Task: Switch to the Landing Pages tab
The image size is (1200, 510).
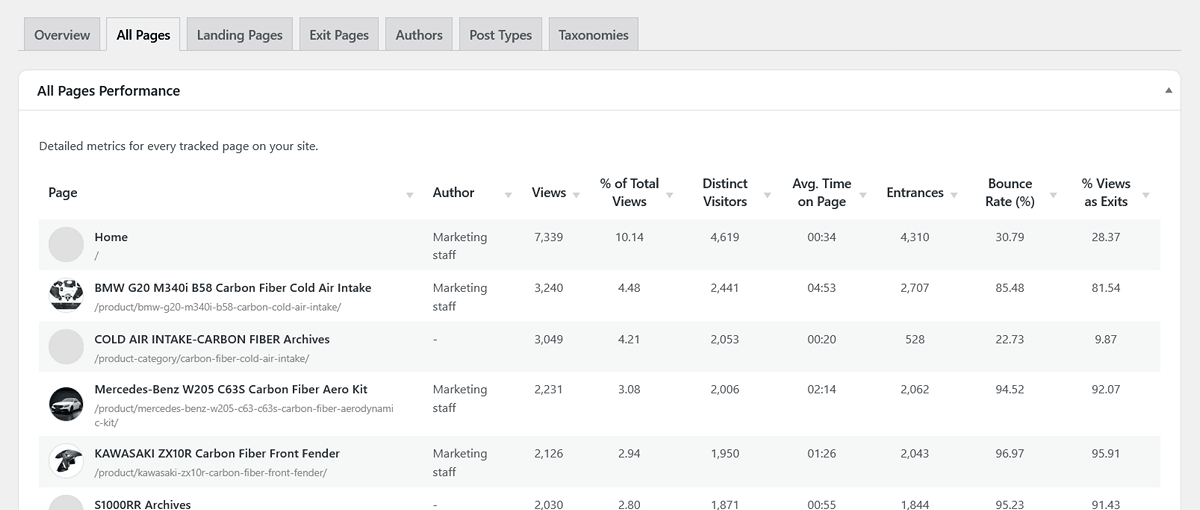Action: [240, 34]
